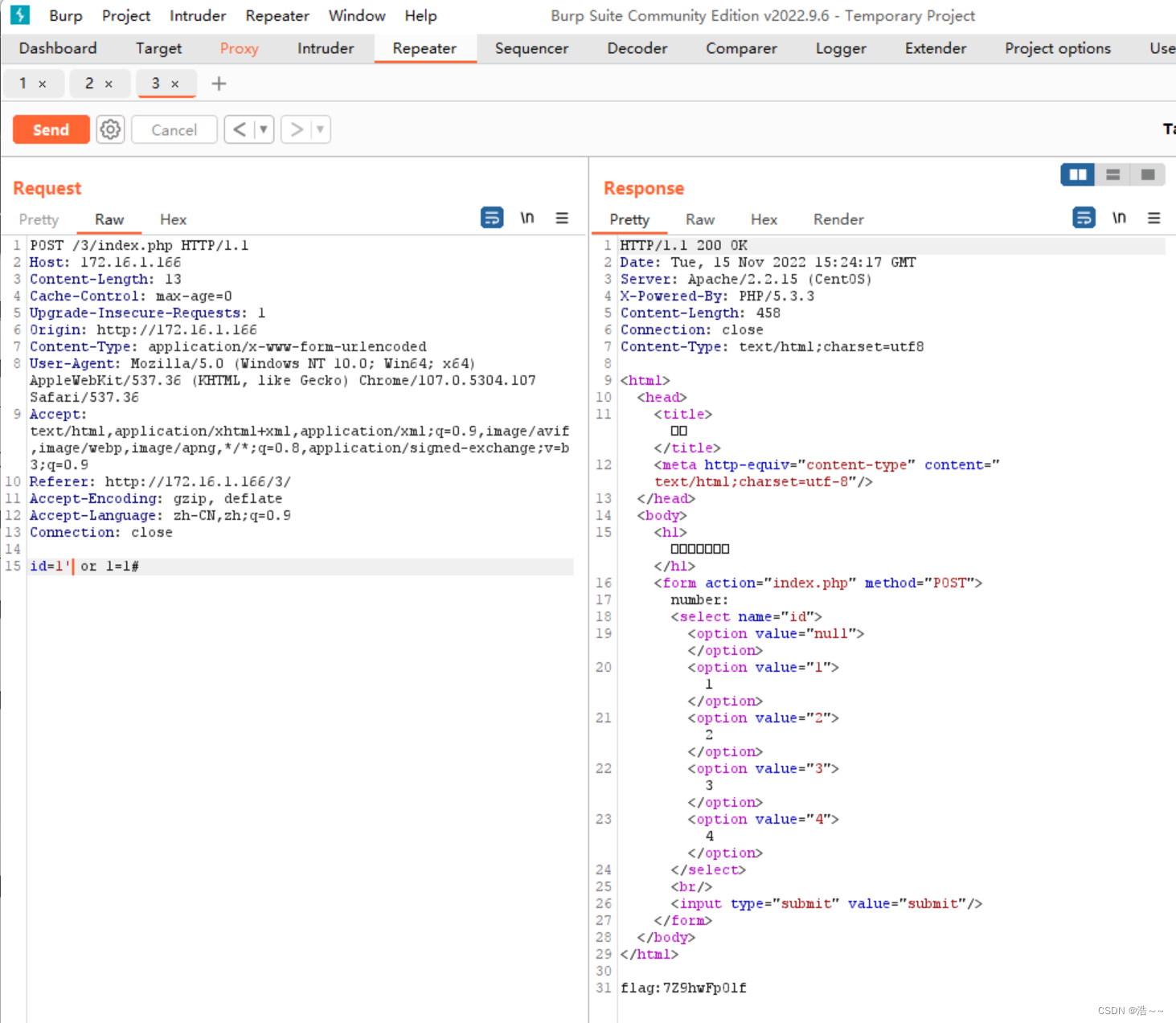Image resolution: width=1176 pixels, height=1023 pixels.
Task: Click the flag:7Z9hwFp01f line in response
Action: (683, 988)
